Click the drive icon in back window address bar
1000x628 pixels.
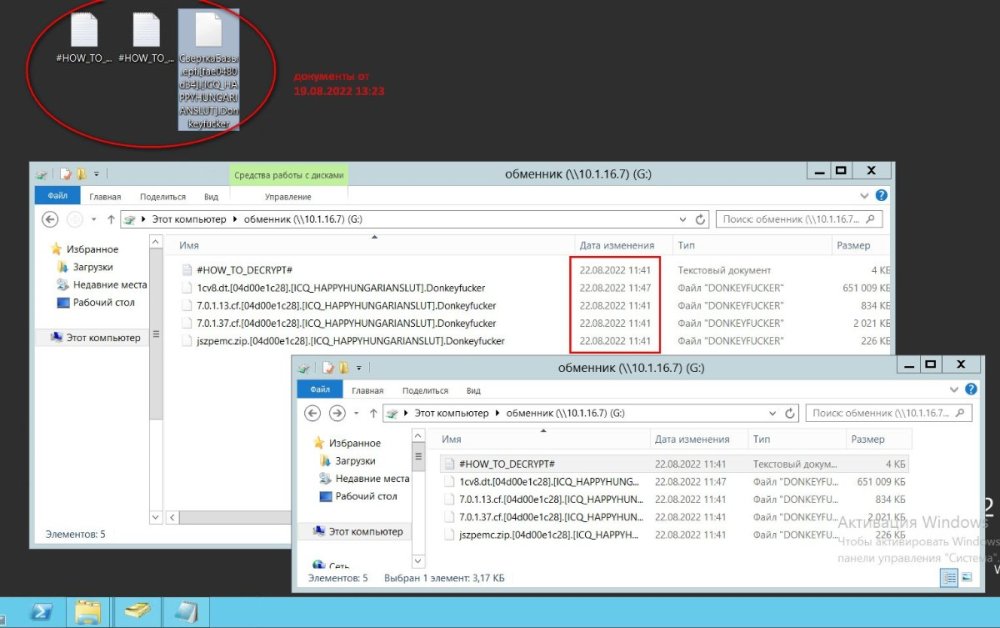(129, 219)
